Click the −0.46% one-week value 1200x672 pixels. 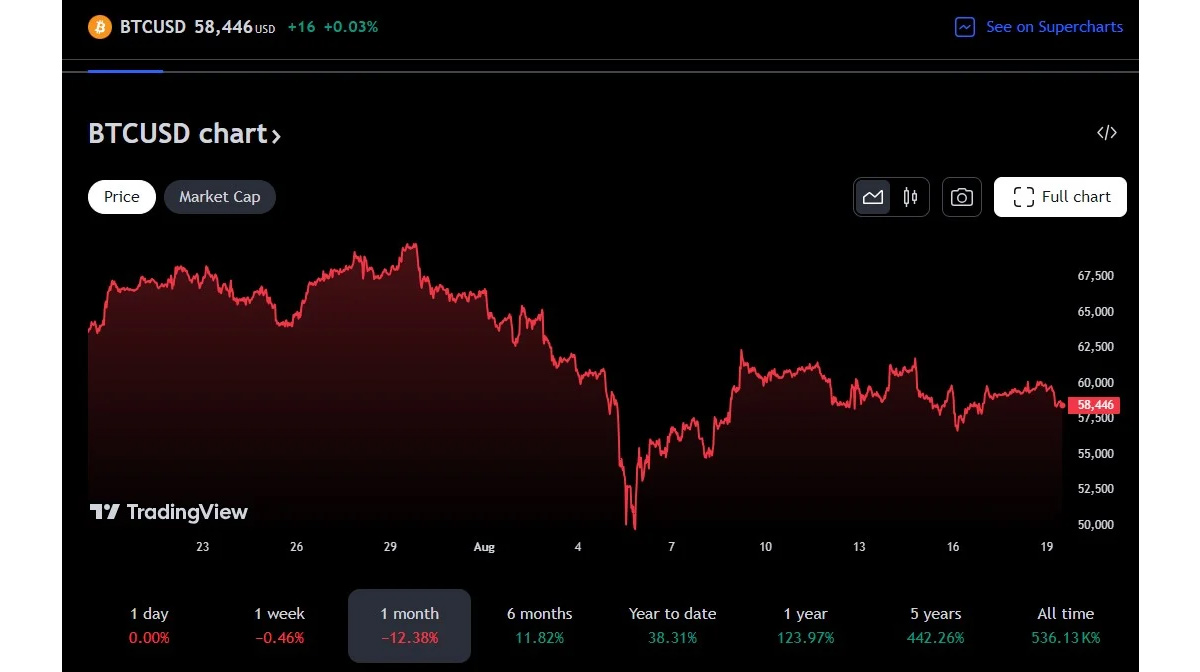pos(279,637)
